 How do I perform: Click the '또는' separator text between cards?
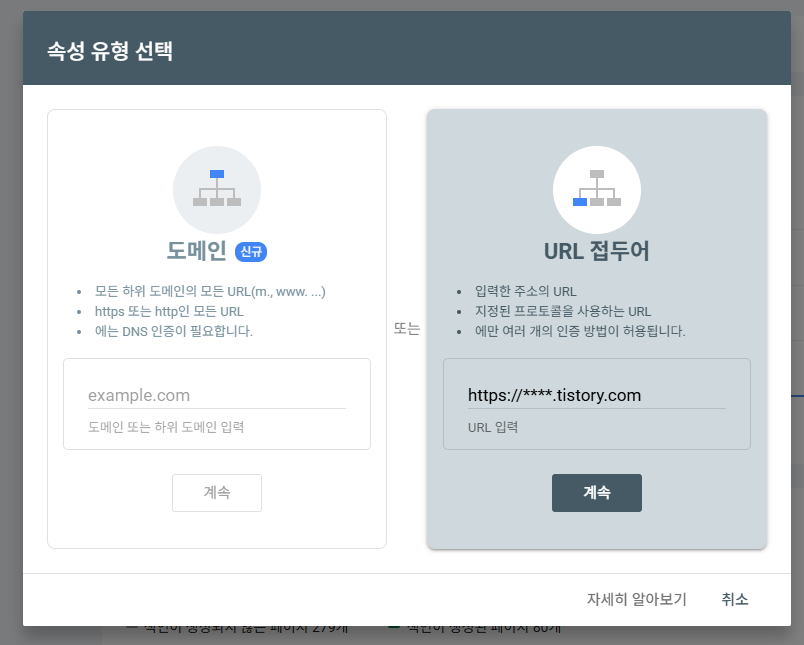click(x=407, y=329)
